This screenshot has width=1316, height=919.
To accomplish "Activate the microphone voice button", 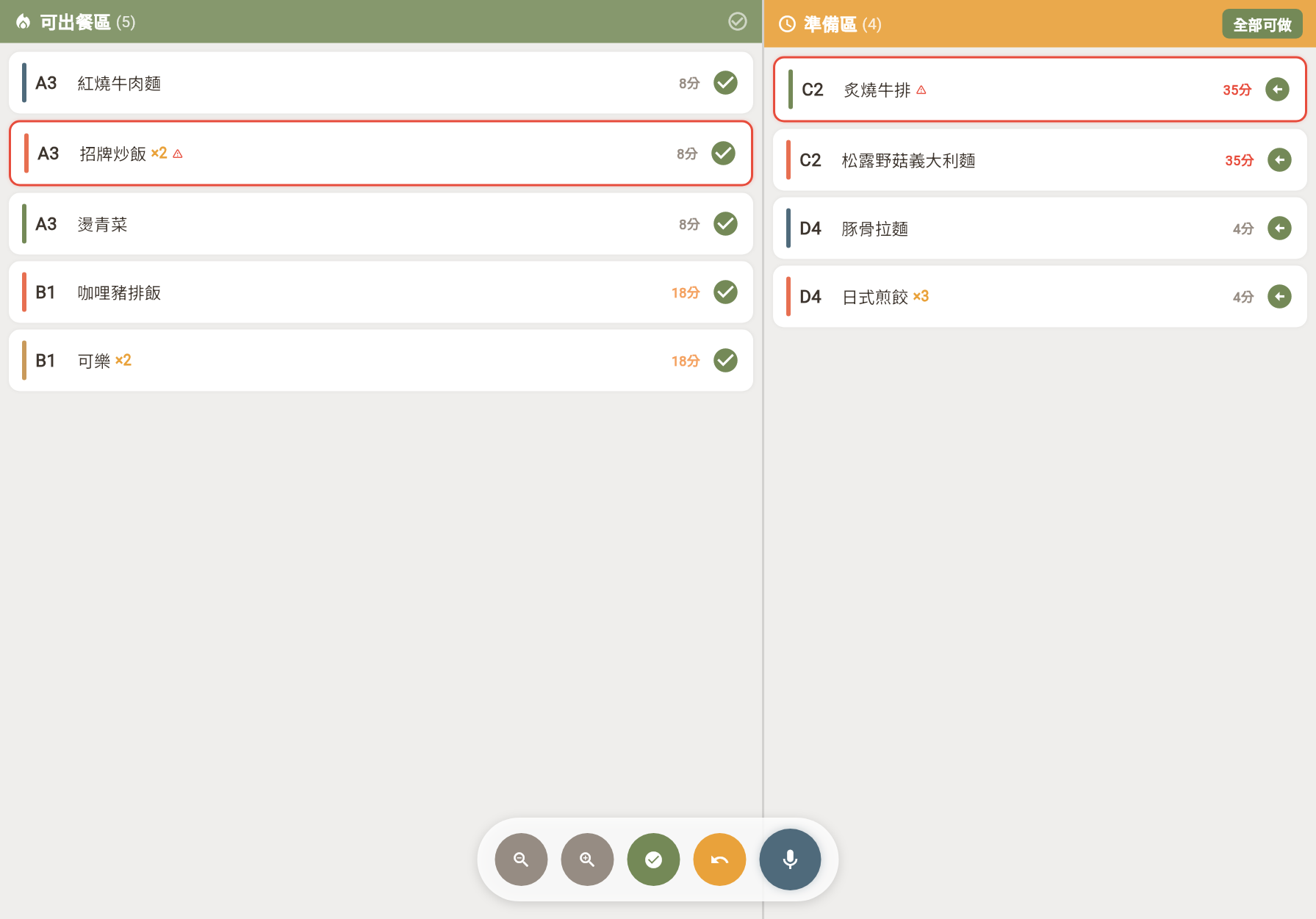I will click(790, 859).
